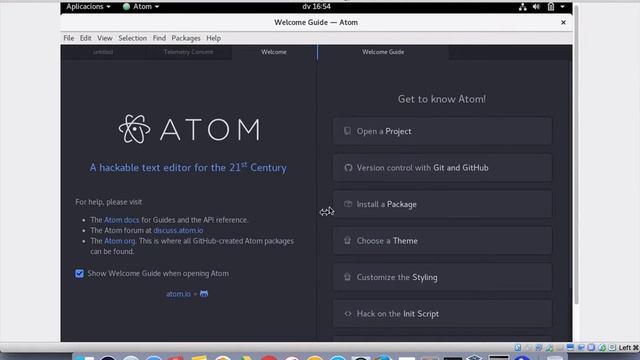Click the Left ⌘ host key indicator
The image size is (640, 360).
click(628, 348)
